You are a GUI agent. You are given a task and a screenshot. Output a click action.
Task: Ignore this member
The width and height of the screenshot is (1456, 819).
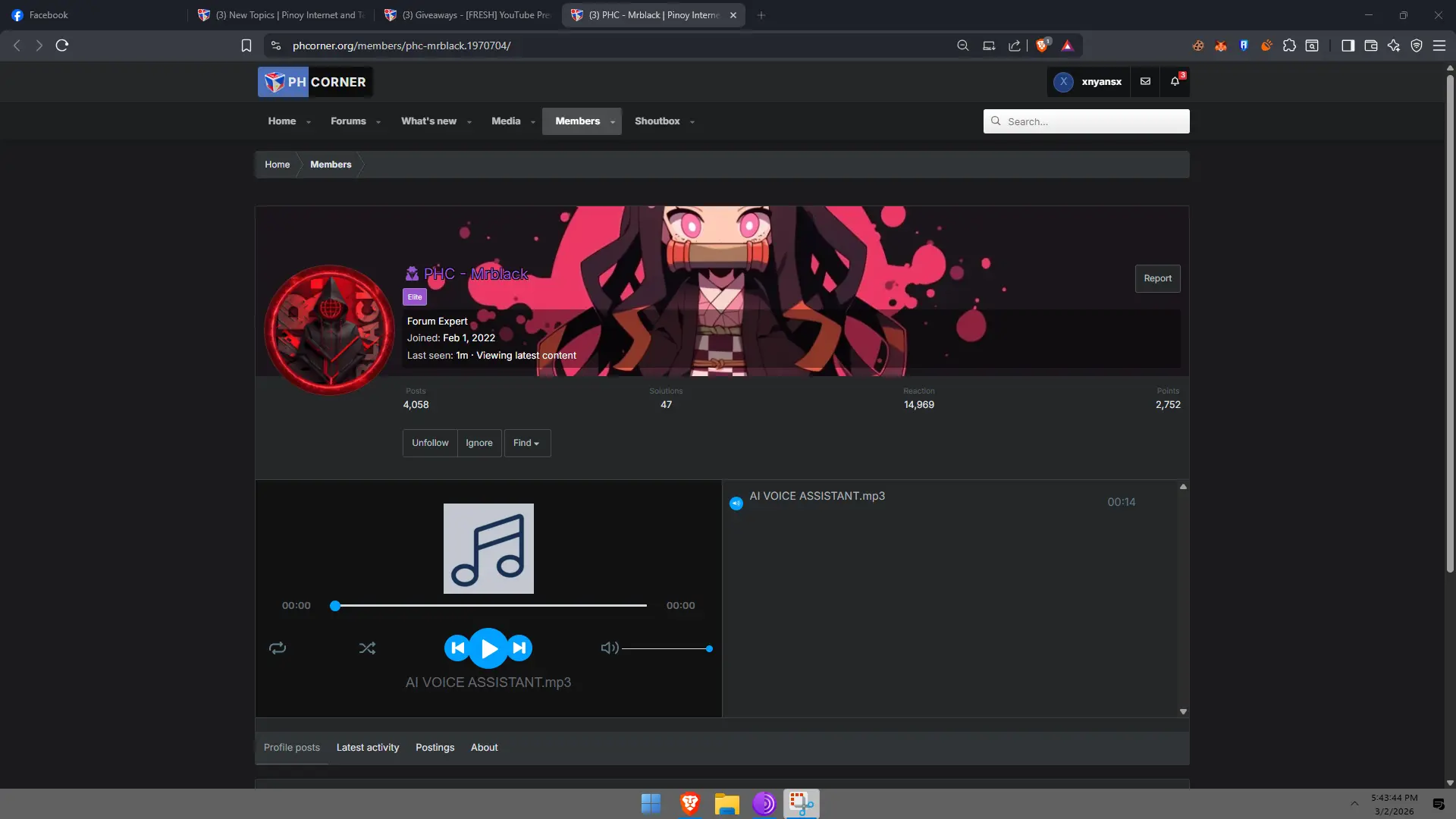479,443
